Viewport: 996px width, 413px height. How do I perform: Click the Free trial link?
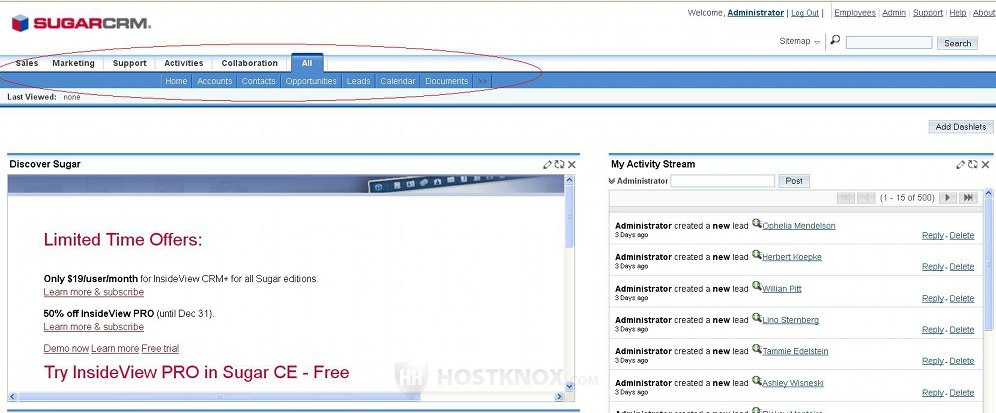(160, 348)
